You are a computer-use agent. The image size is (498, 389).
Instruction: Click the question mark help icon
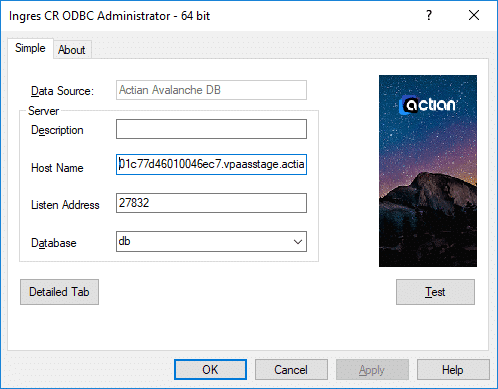[x=429, y=15]
